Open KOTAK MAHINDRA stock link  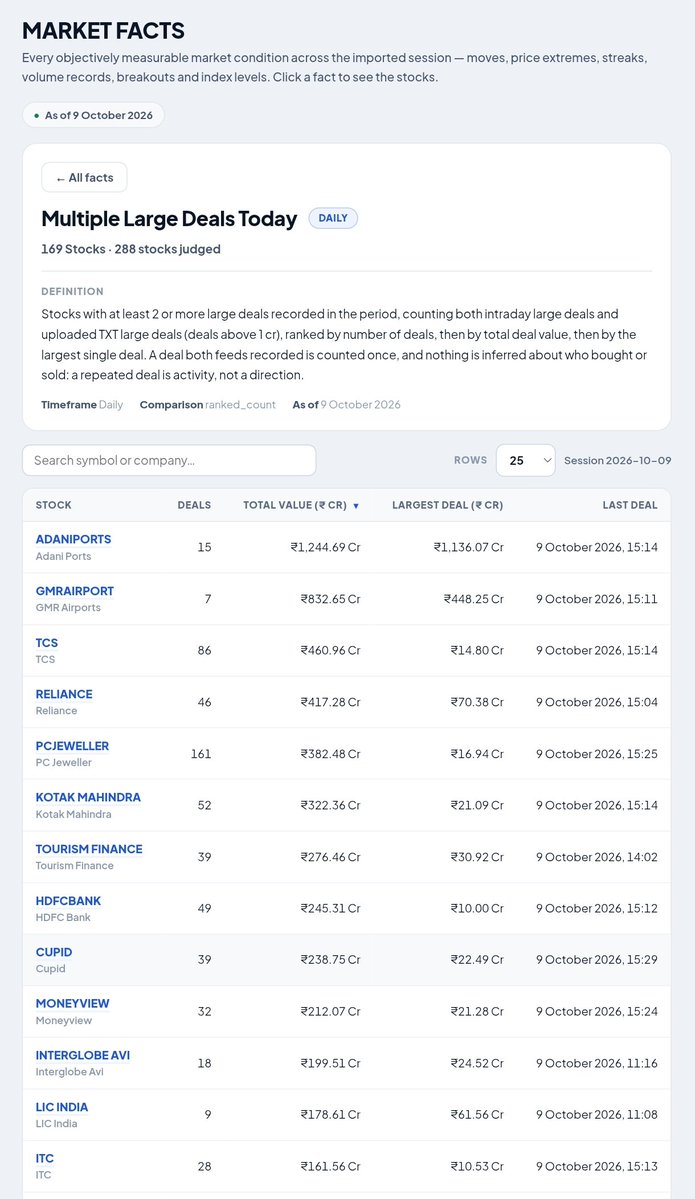88,798
